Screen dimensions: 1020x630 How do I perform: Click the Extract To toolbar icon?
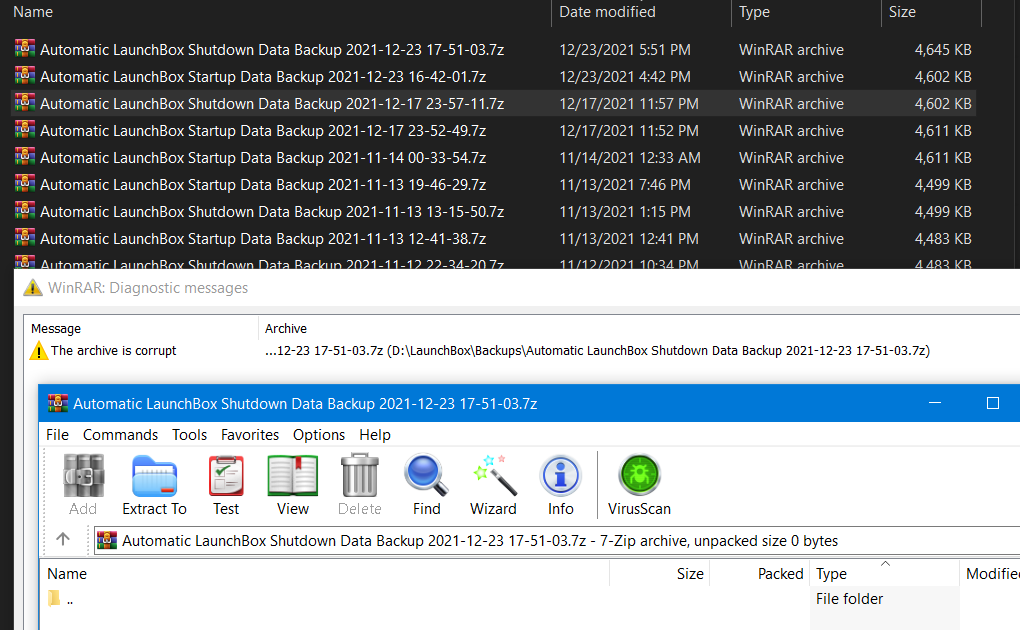[x=154, y=476]
